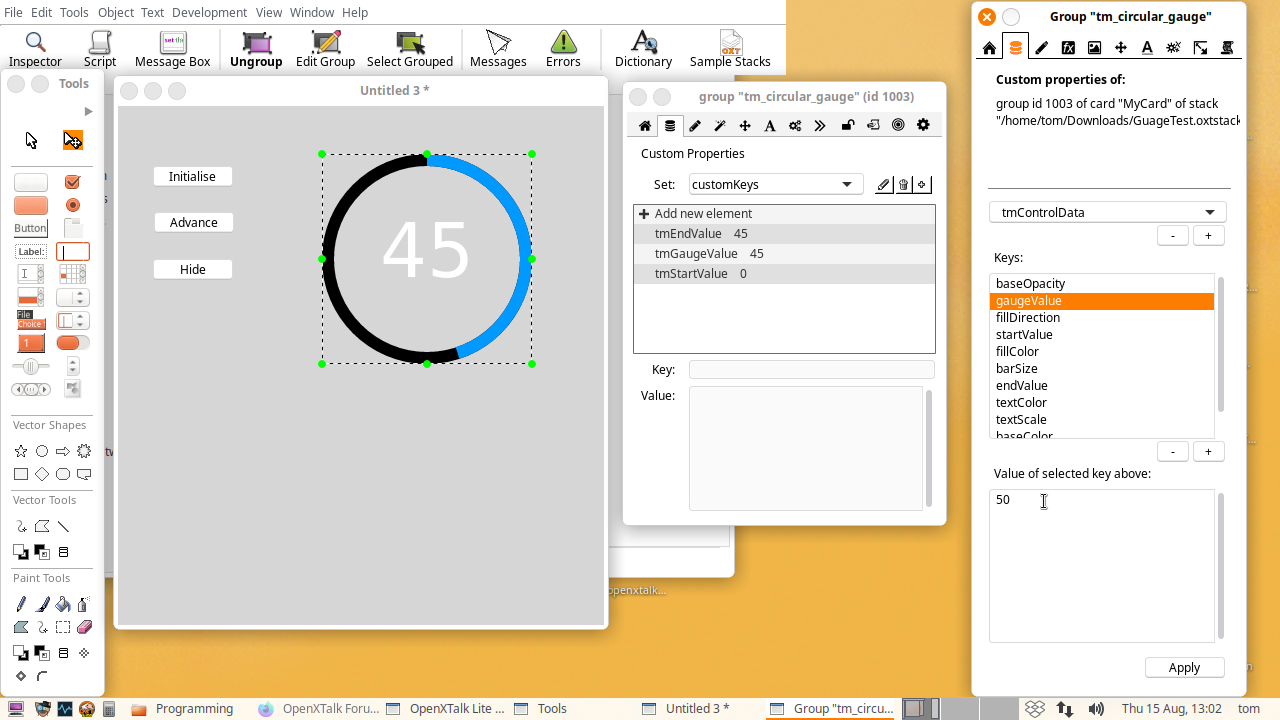
Task: Click the Edit Group toolbar icon
Action: (x=326, y=49)
